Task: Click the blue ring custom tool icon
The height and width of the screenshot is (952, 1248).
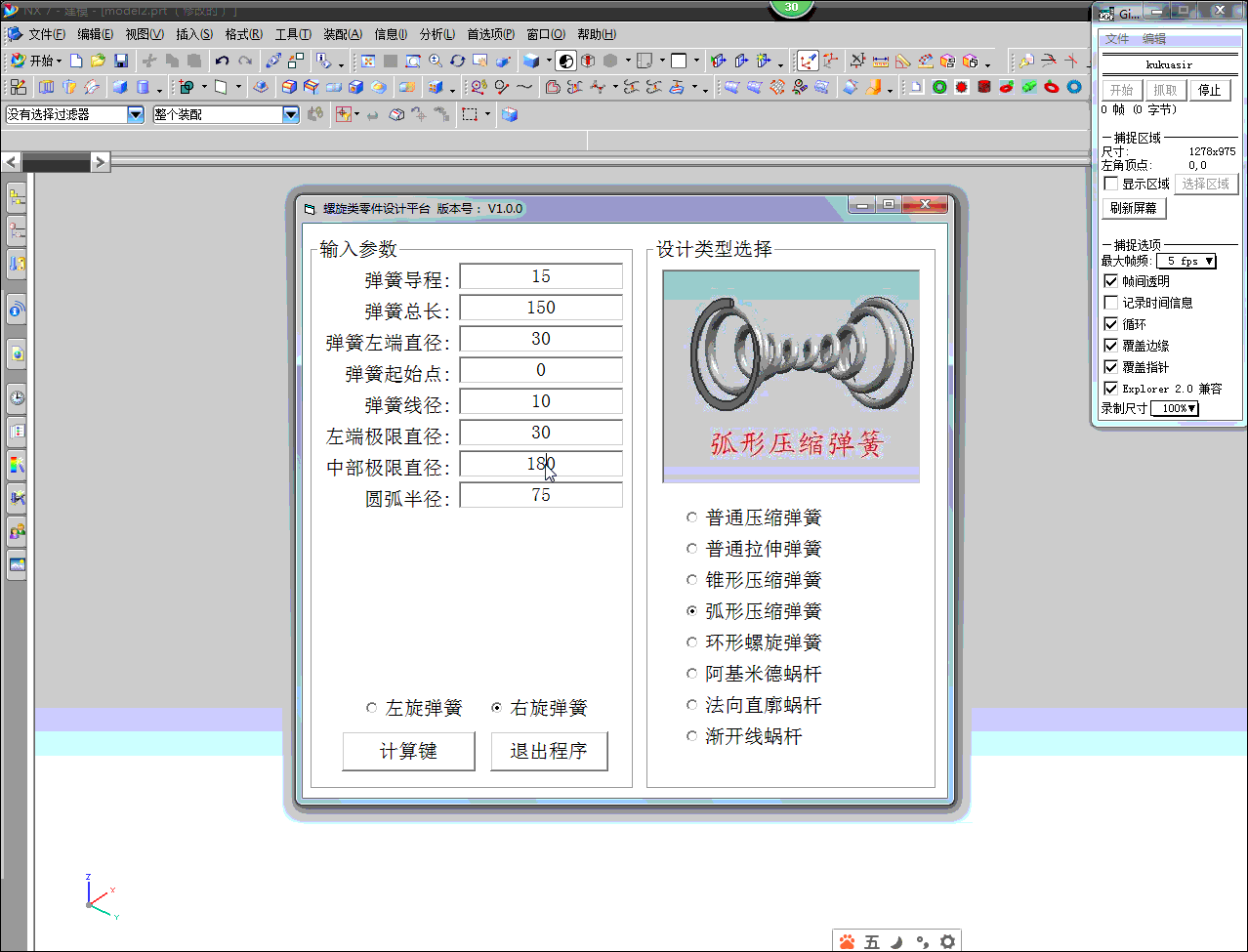Action: coord(1074,87)
